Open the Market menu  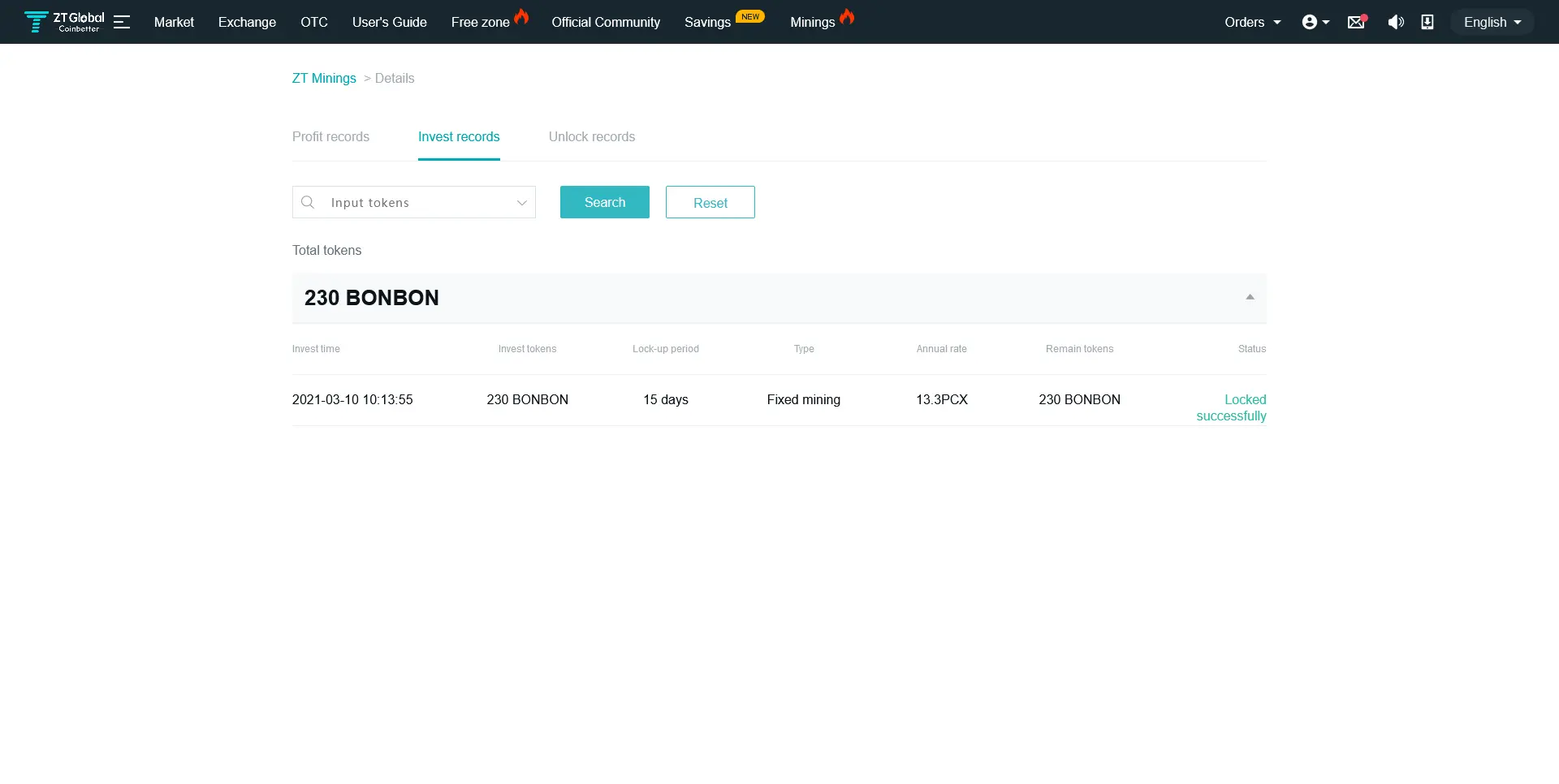(174, 22)
